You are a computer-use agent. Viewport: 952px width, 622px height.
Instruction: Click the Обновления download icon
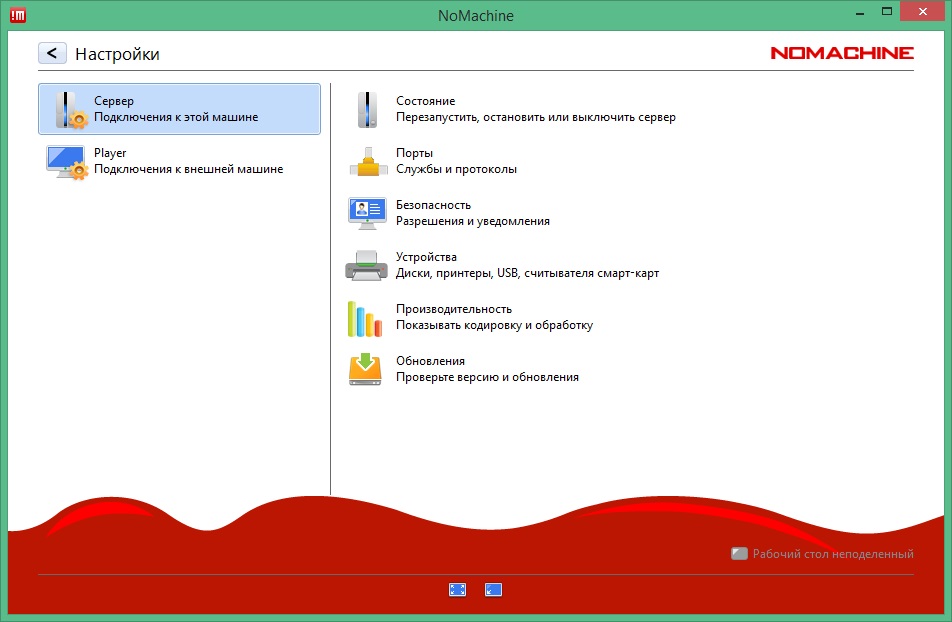coord(368,368)
